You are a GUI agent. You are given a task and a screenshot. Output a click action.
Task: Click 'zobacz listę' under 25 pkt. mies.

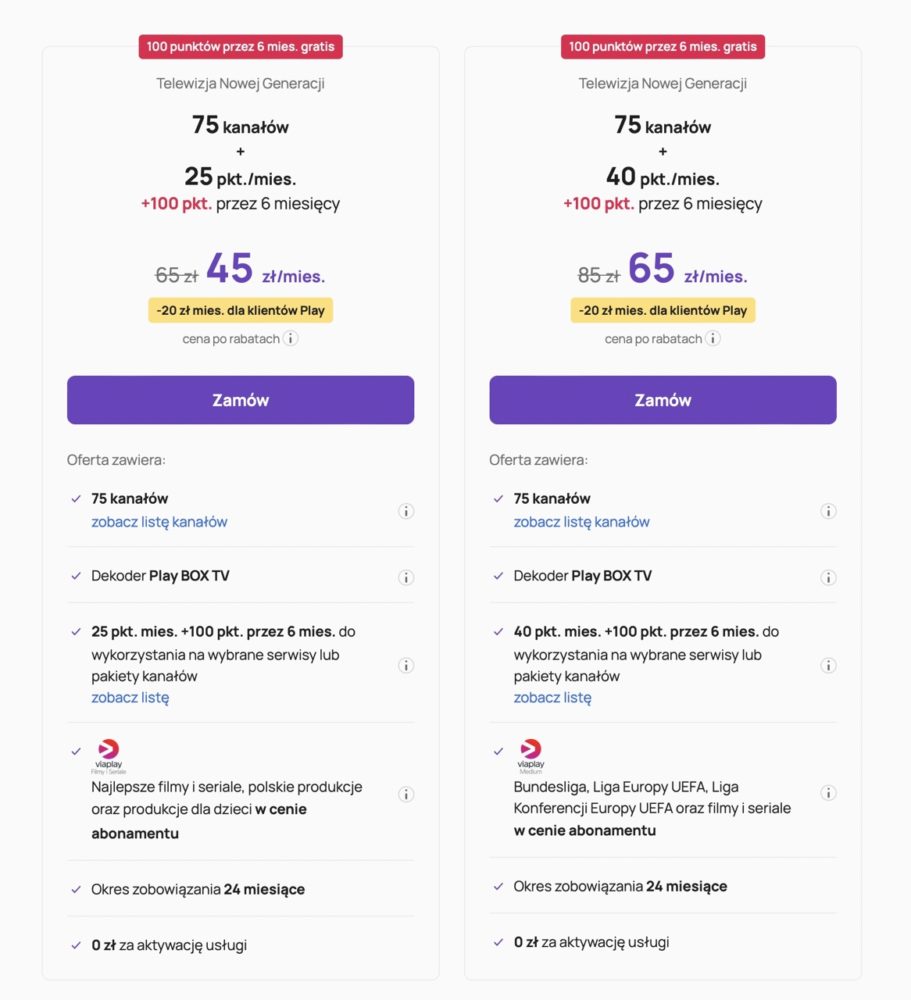[130, 698]
